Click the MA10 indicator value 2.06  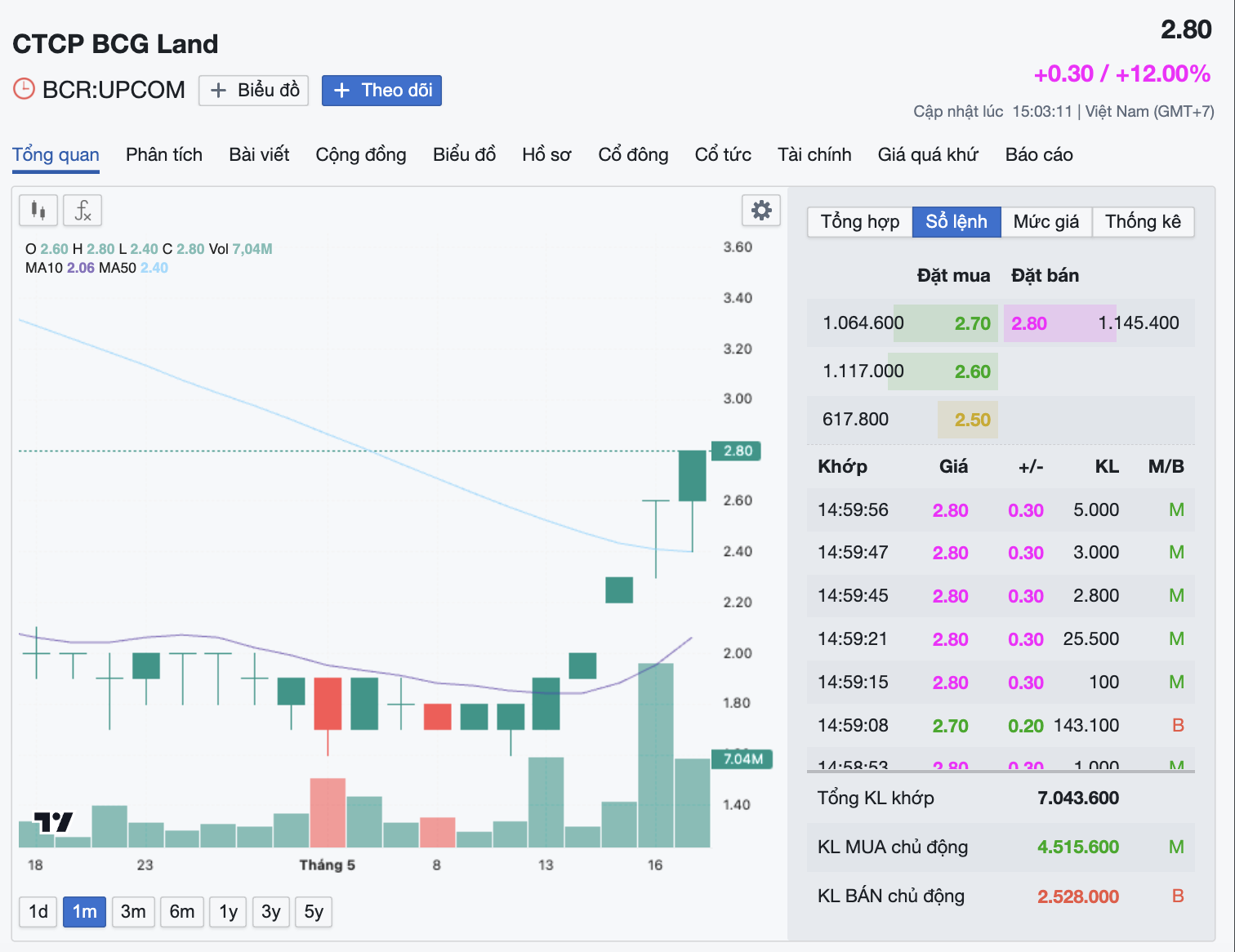pos(81,268)
